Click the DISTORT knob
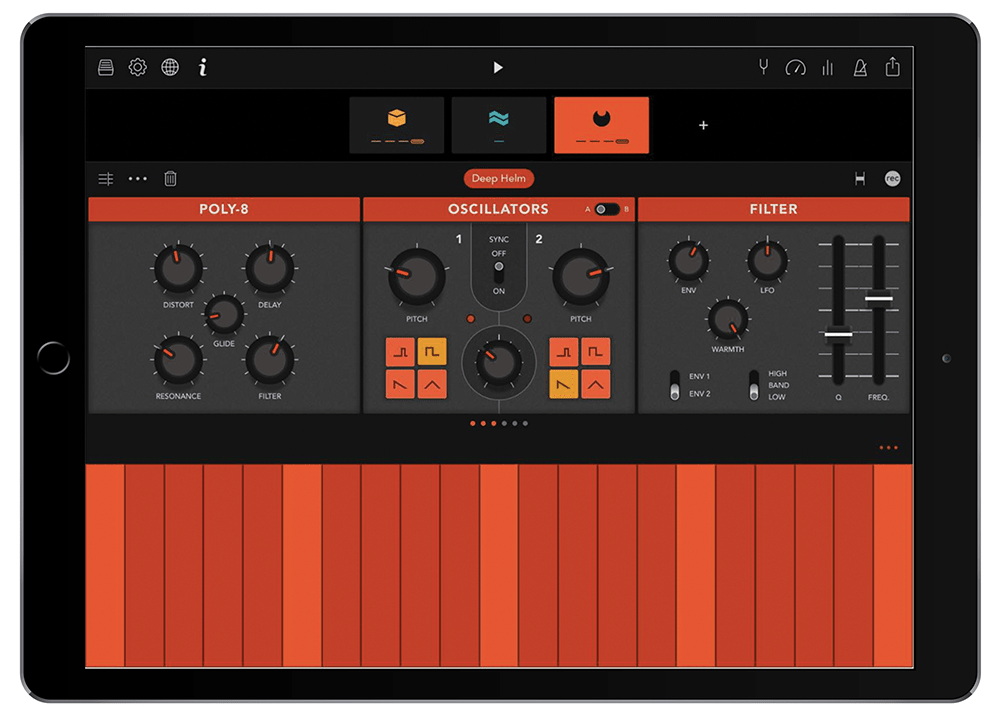1000x722 pixels. point(178,269)
